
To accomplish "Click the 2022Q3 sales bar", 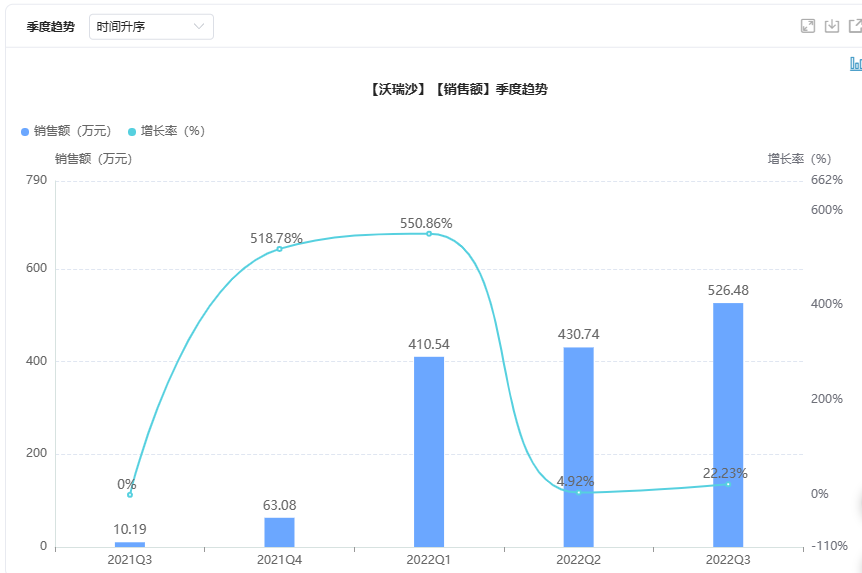I will [x=728, y=425].
